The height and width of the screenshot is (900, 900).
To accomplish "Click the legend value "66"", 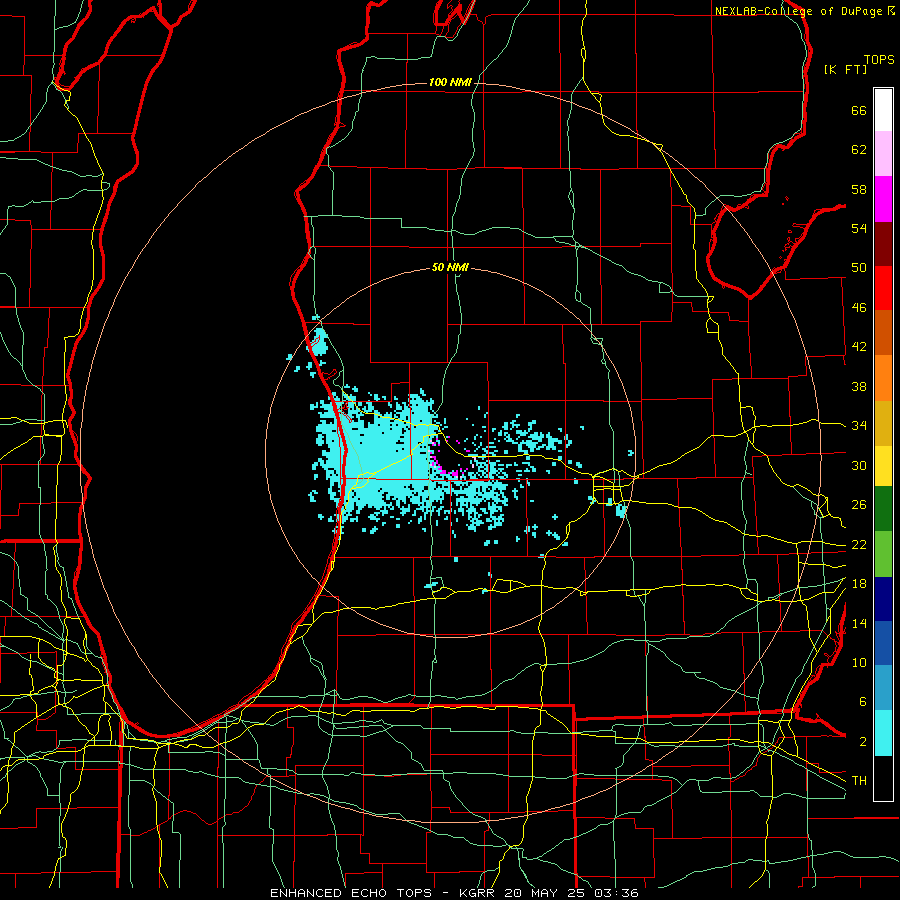I will click(859, 111).
